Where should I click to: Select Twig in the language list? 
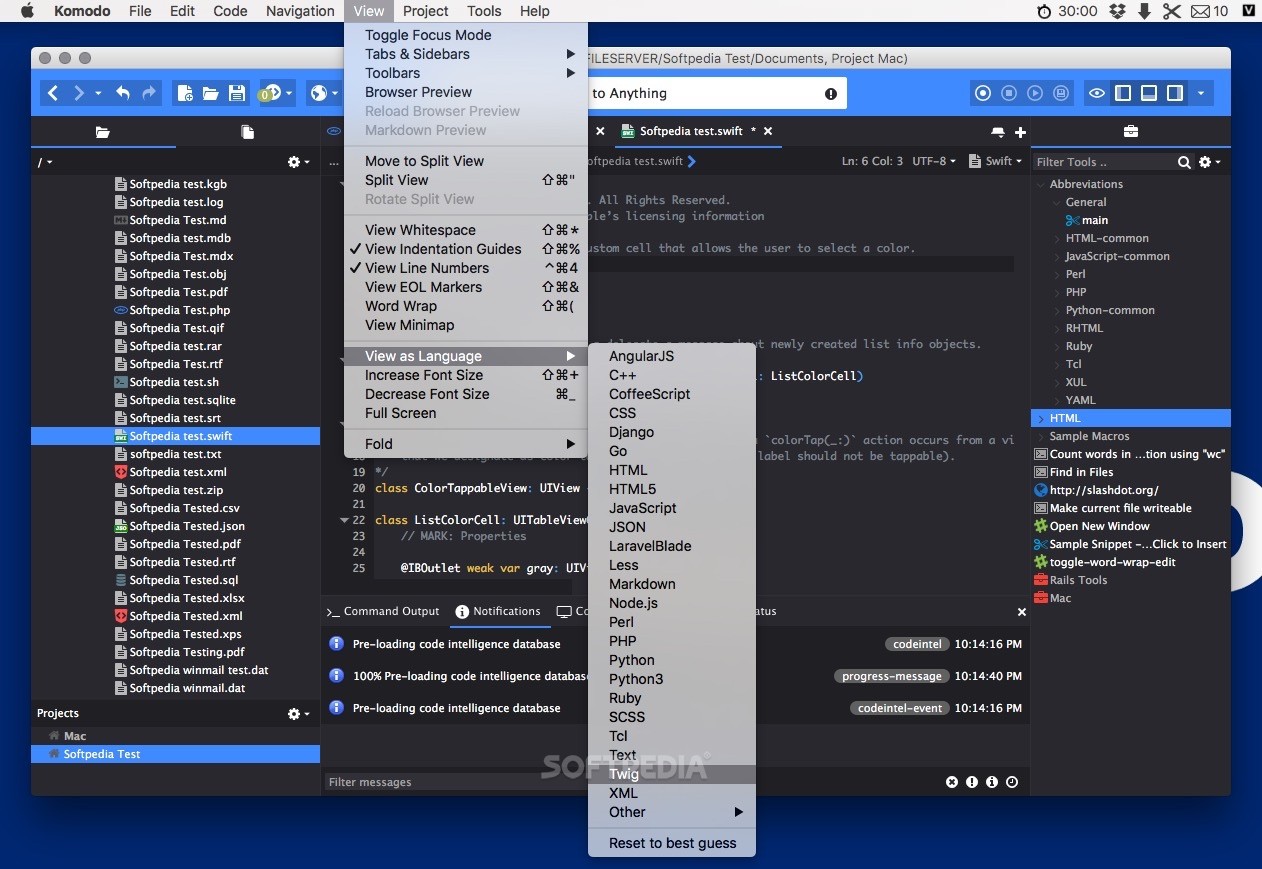(x=672, y=774)
